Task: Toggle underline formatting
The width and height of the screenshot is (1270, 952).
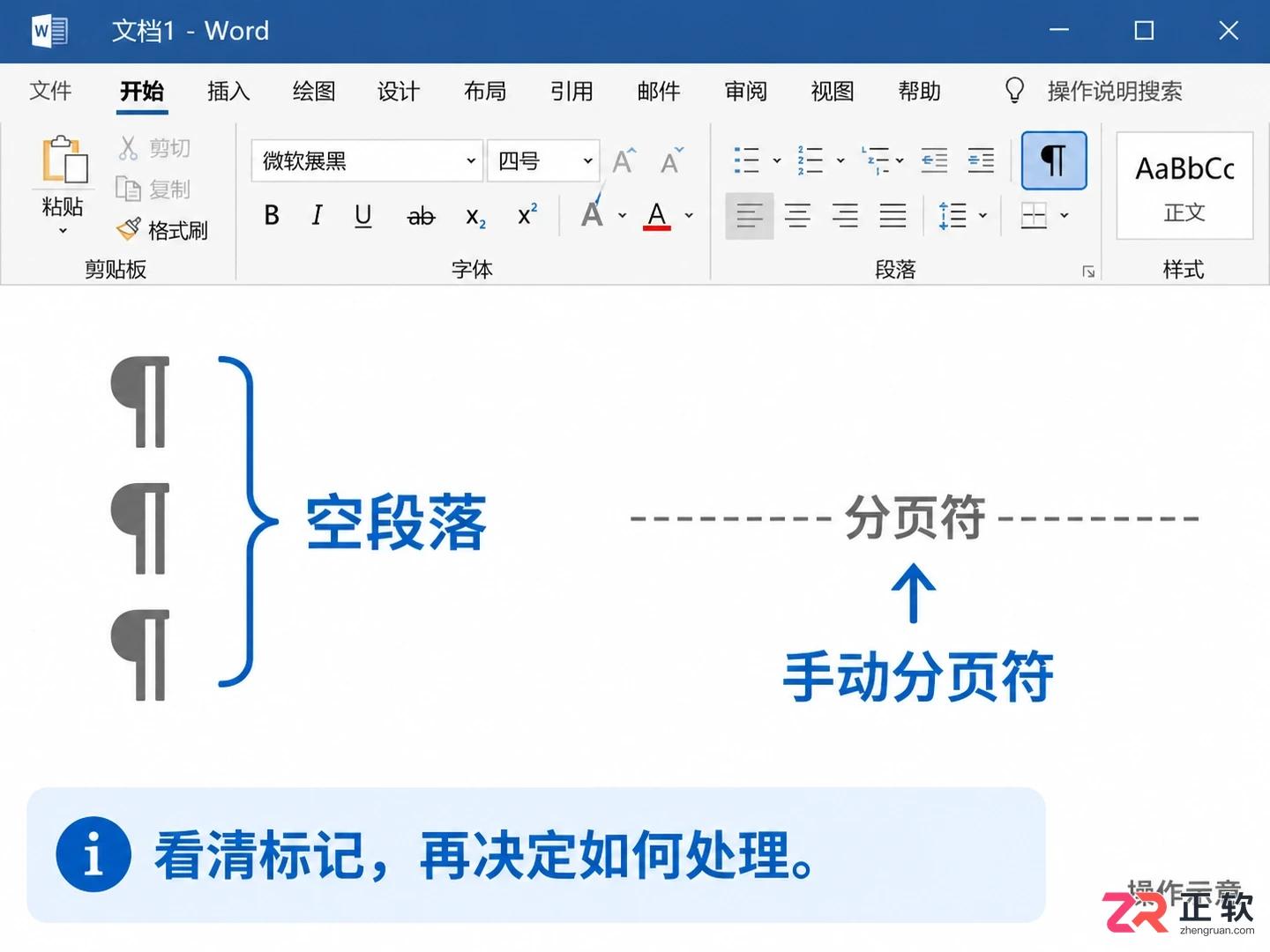Action: coord(362,215)
